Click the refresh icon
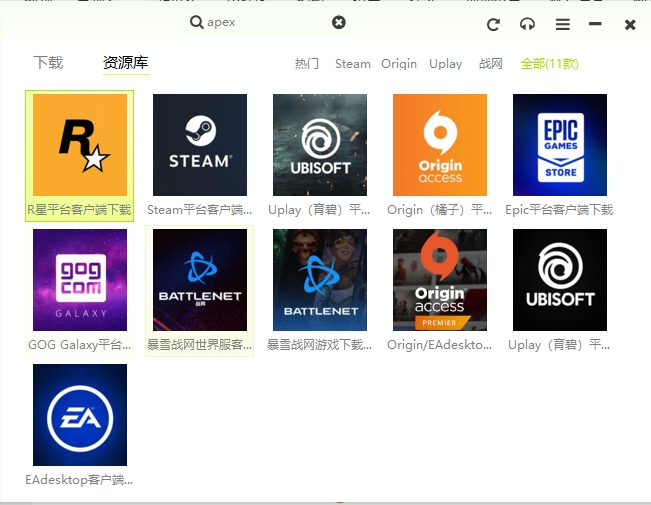 pyautogui.click(x=493, y=25)
